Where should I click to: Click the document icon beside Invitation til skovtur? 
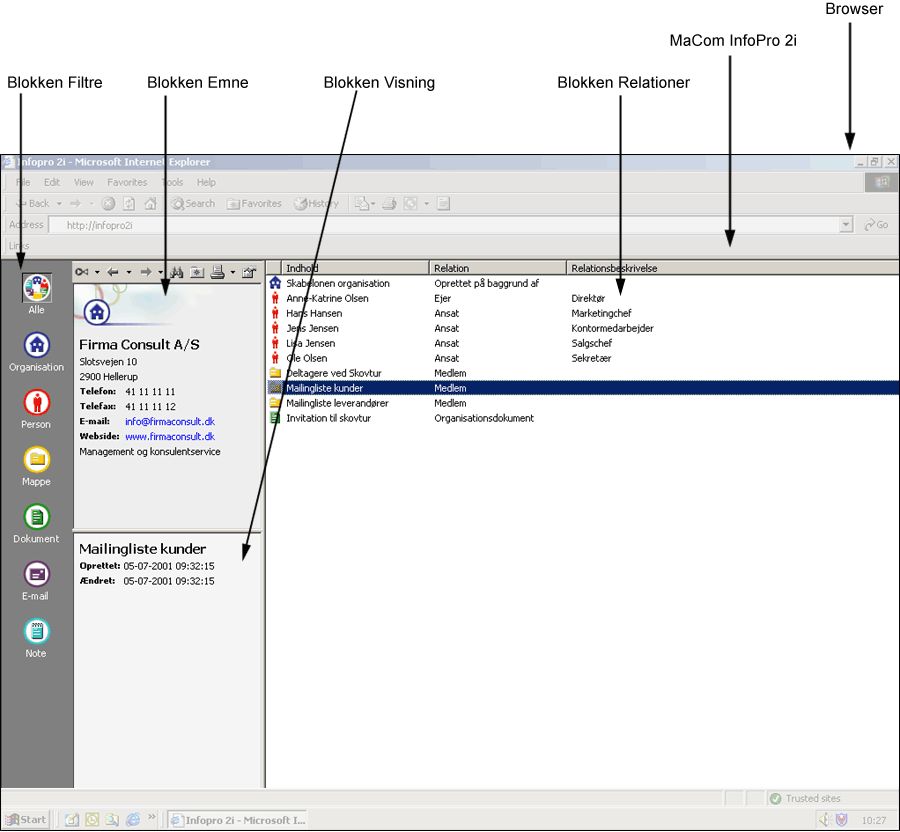pos(275,418)
